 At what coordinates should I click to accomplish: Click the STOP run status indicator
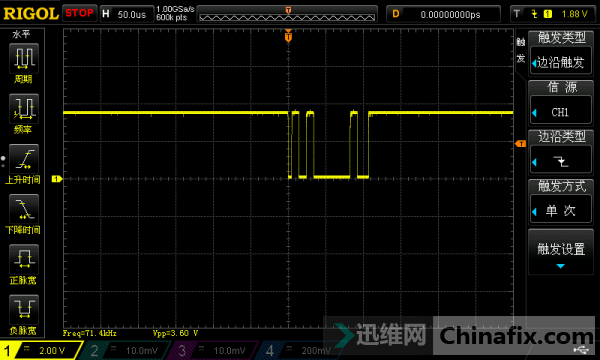tap(79, 13)
